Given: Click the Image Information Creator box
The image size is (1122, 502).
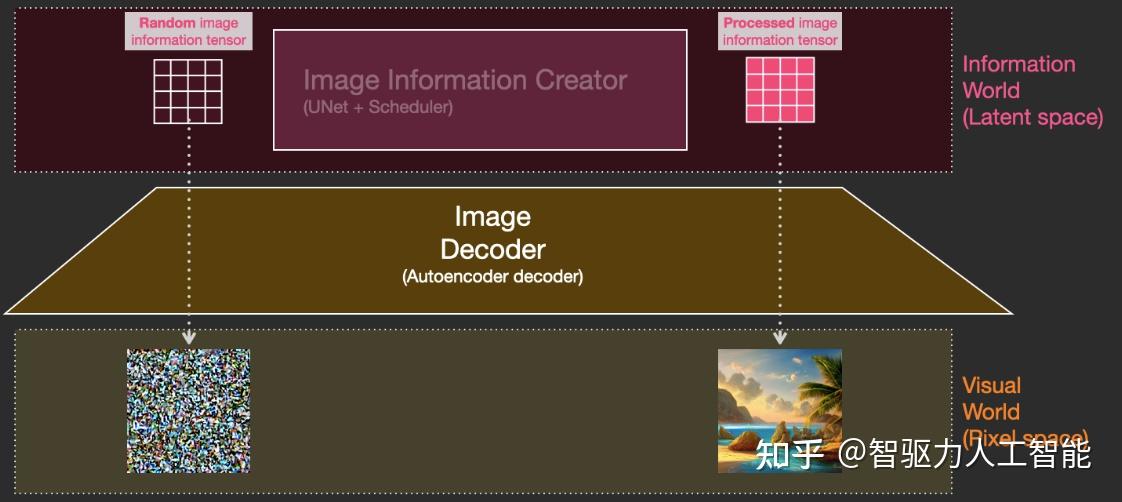Looking at the screenshot, I should click(480, 89).
